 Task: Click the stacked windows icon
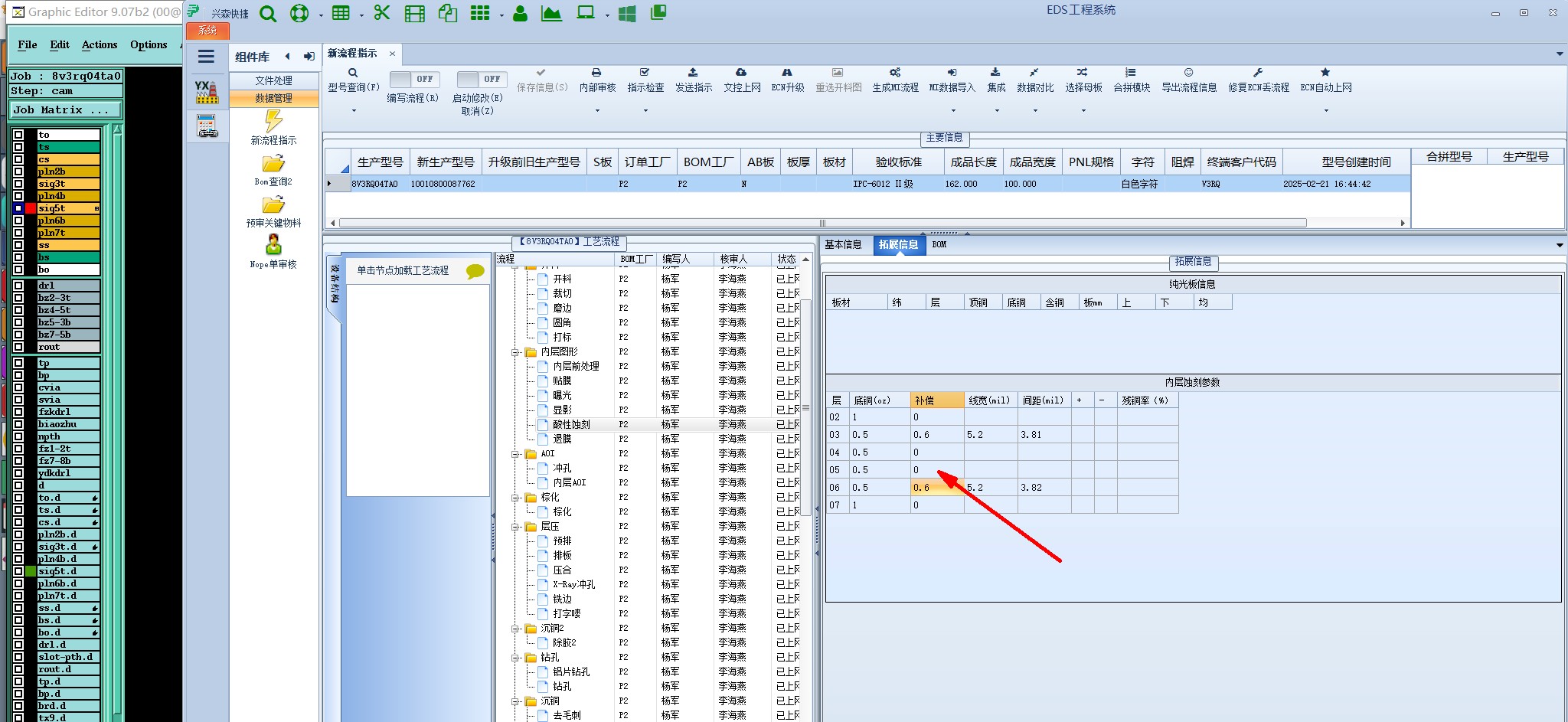(658, 13)
